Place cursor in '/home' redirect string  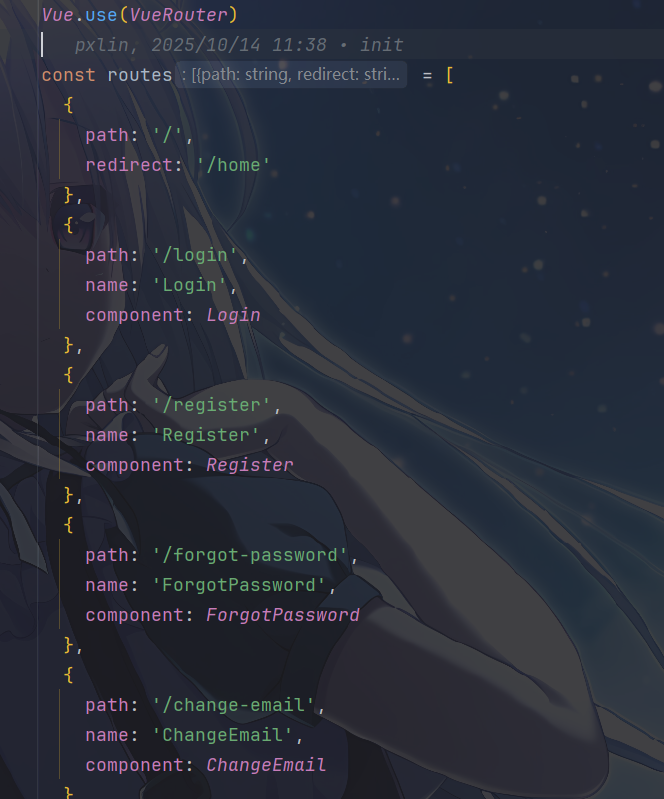click(233, 165)
